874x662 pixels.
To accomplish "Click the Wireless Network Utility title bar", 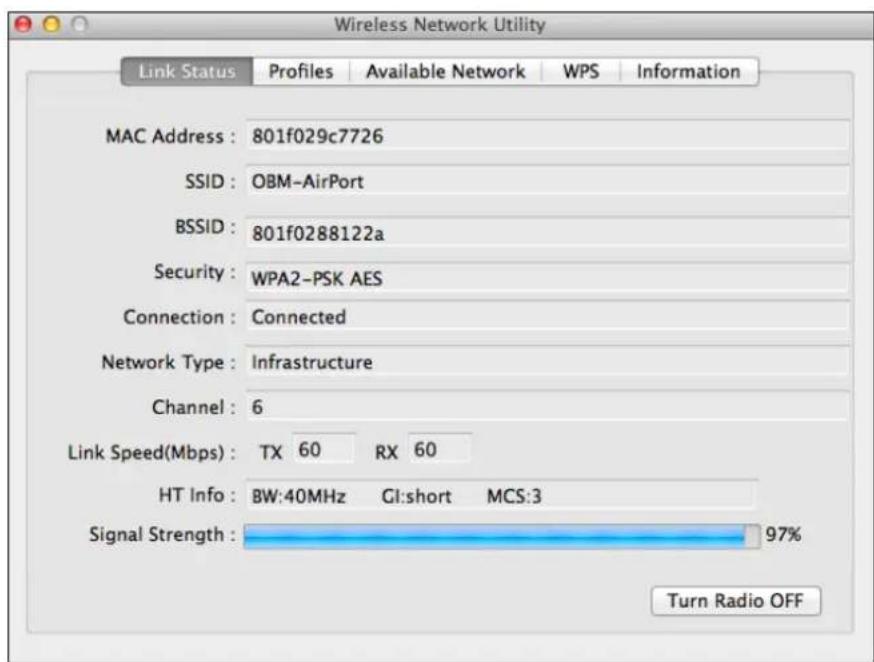I will [437, 18].
